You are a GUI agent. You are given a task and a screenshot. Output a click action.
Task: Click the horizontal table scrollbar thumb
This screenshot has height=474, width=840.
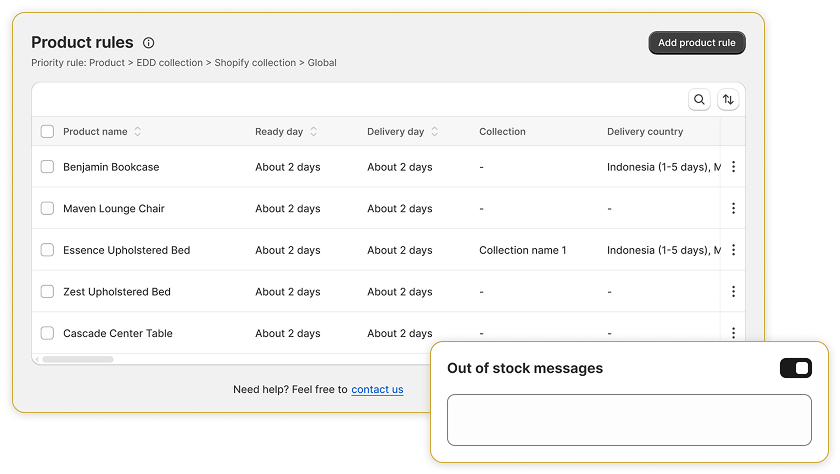click(78, 359)
